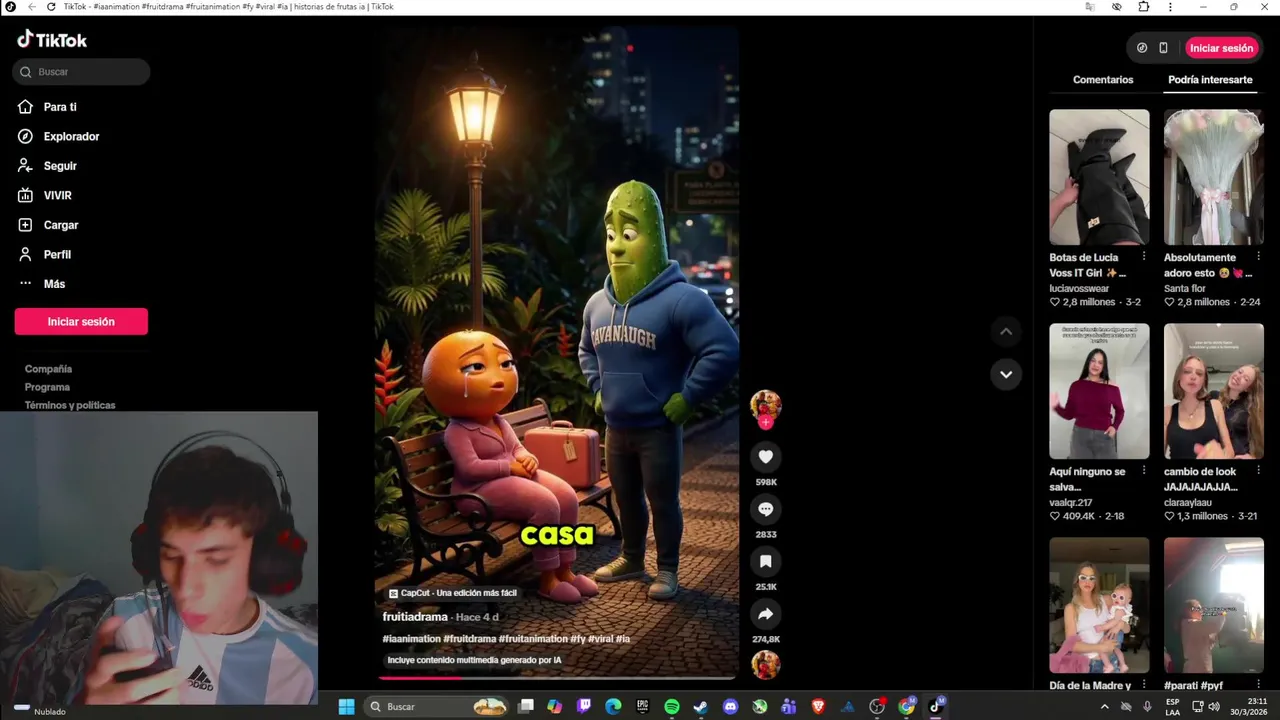Save the video with bookmark icon
Viewport: 1280px width, 720px height.
[766, 561]
